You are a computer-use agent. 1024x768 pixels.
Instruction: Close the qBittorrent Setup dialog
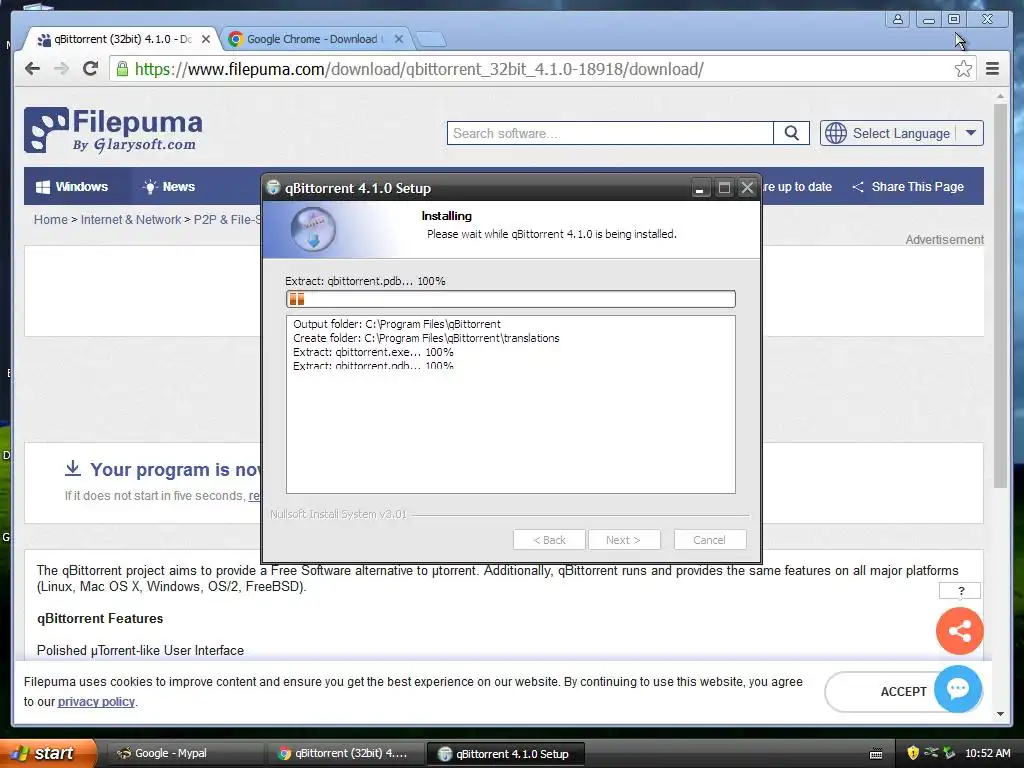(748, 189)
